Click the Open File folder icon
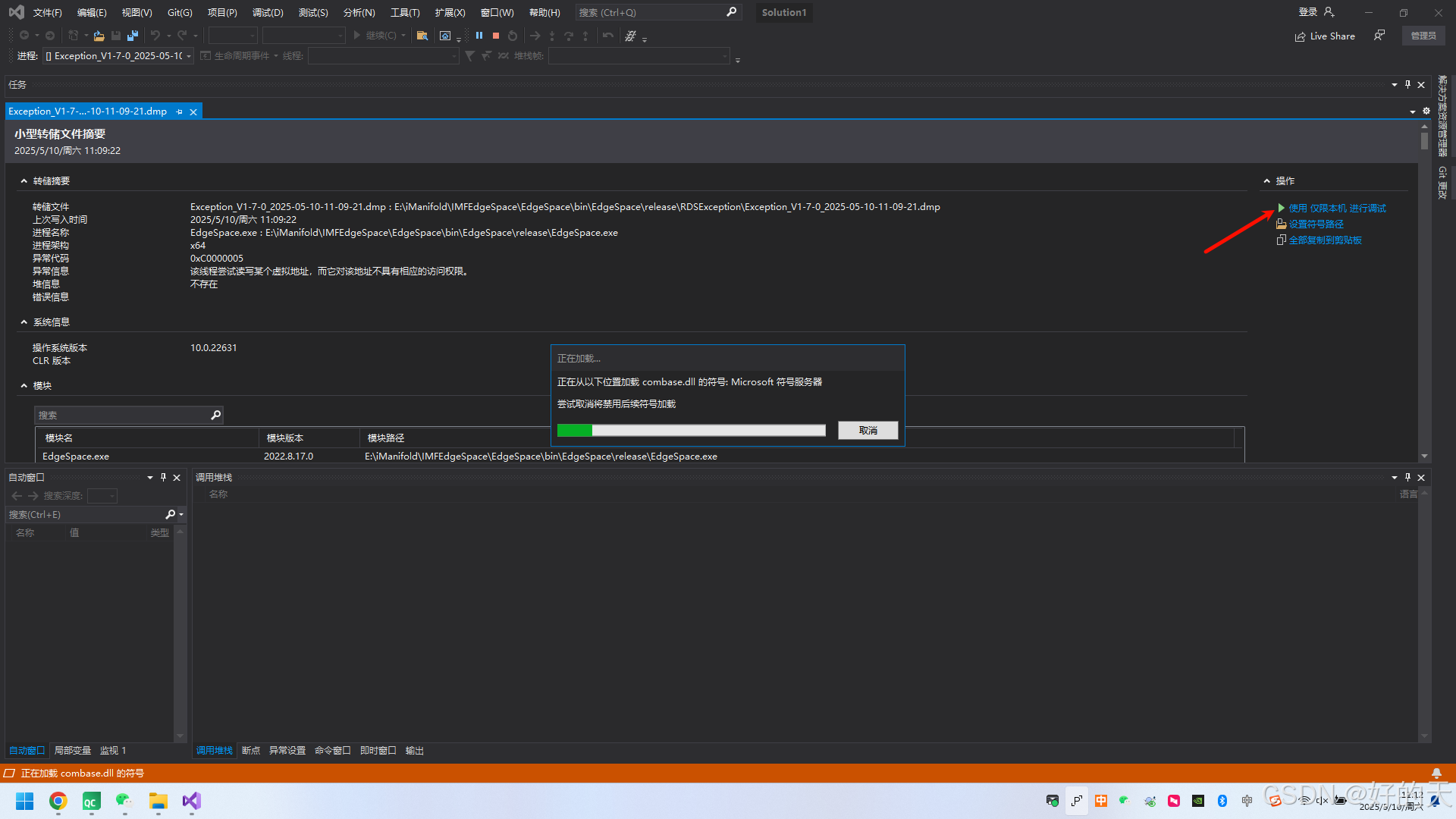The height and width of the screenshot is (819, 1456). [99, 36]
